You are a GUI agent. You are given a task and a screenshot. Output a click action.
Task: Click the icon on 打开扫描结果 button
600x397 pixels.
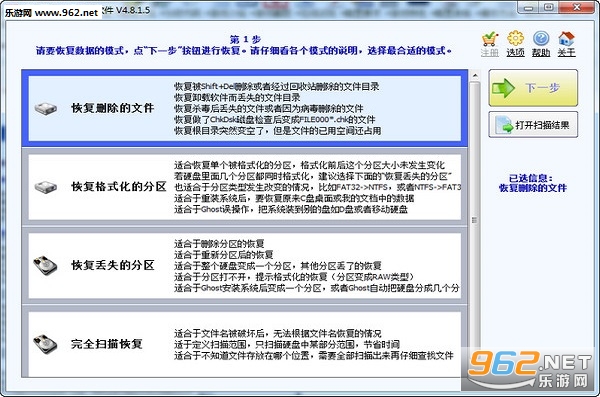point(504,125)
